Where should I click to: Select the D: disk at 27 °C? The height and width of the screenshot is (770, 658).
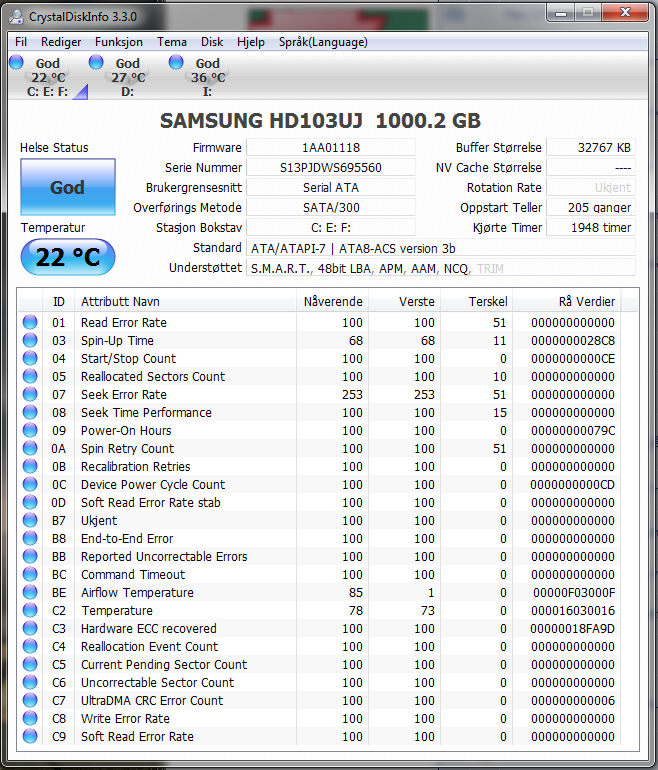click(127, 77)
